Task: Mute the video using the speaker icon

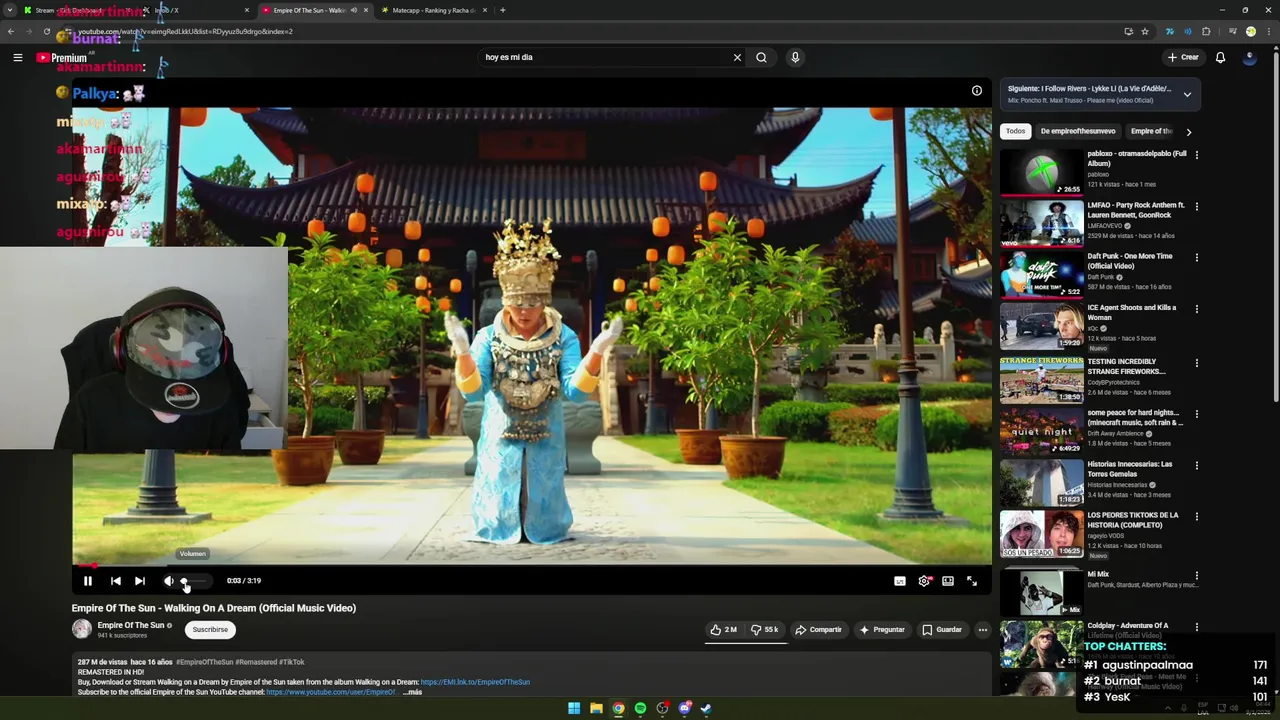Action: click(169, 581)
